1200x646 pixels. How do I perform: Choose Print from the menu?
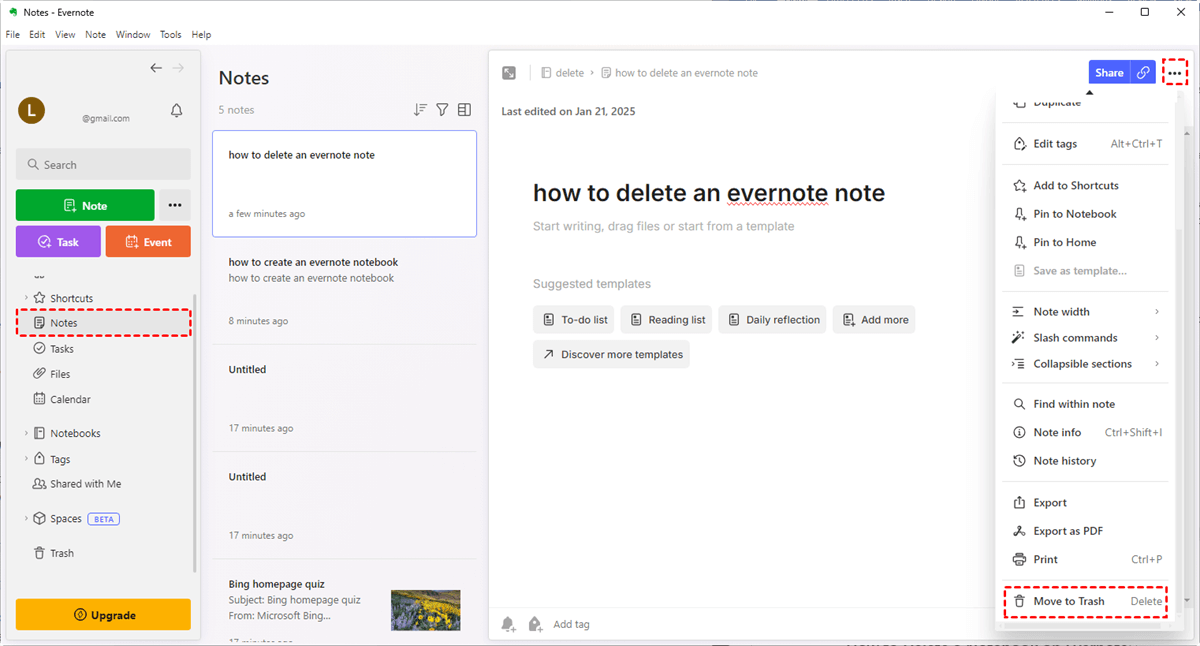click(x=1086, y=559)
